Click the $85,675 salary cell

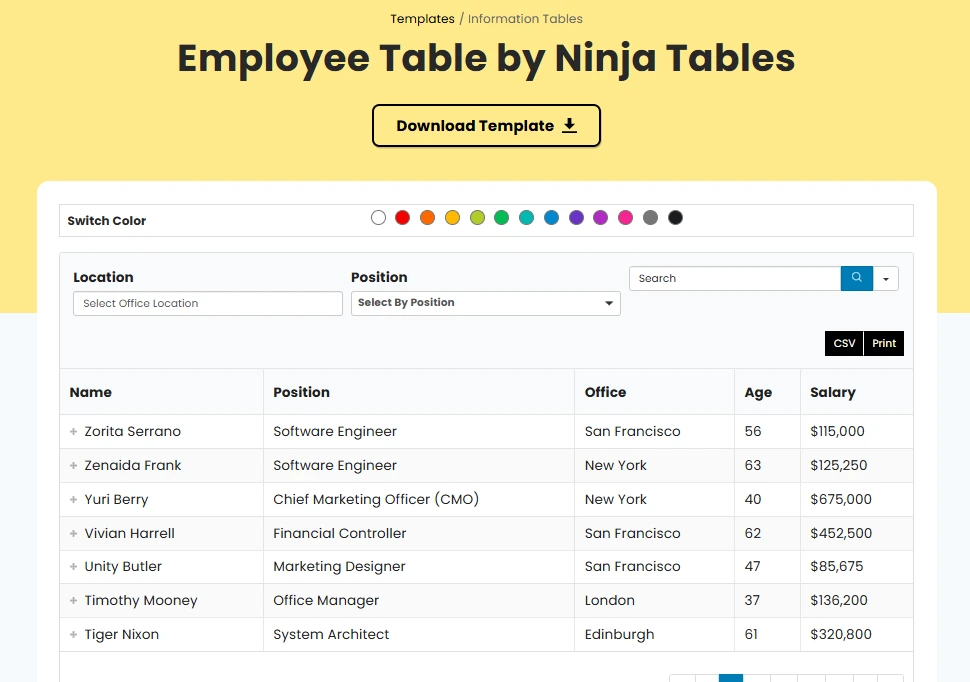pos(857,566)
